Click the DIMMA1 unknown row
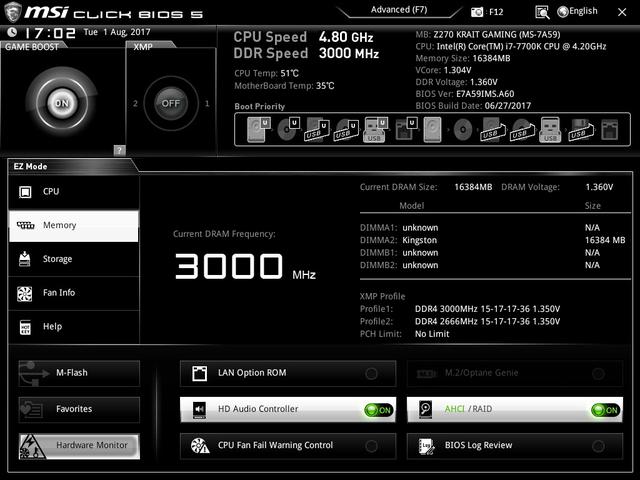The image size is (640, 480). (x=492, y=228)
